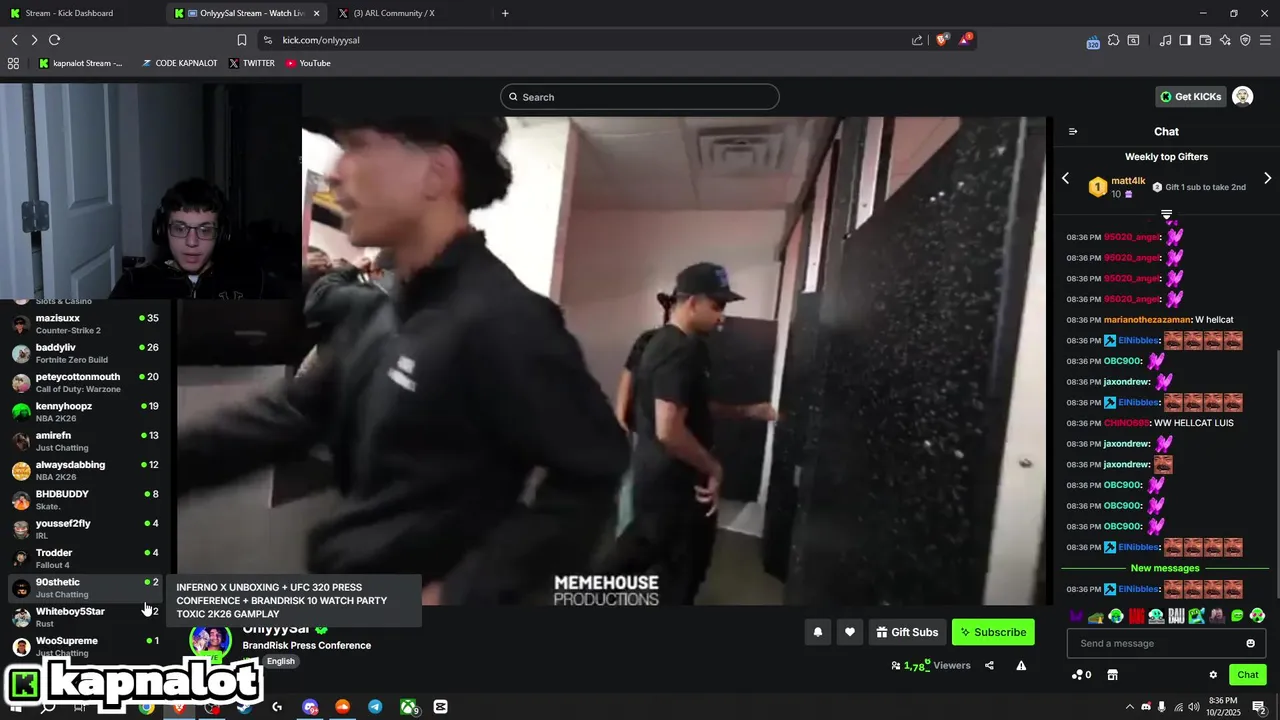Open mazisuxx channel in sidebar
Screen dimensions: 1280x720
(x=85, y=324)
